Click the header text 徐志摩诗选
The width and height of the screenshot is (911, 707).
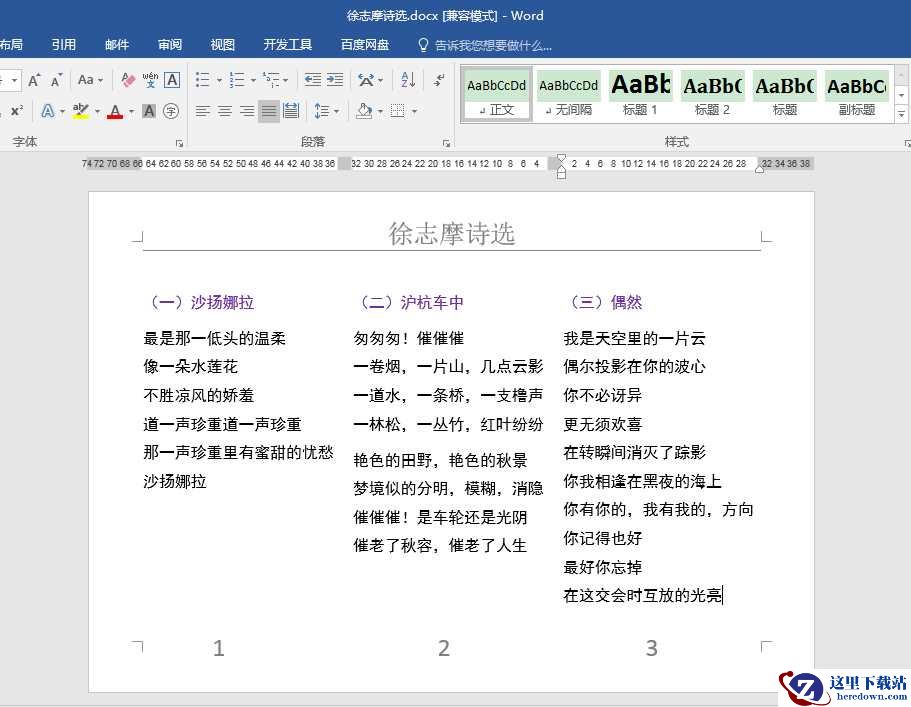(451, 234)
